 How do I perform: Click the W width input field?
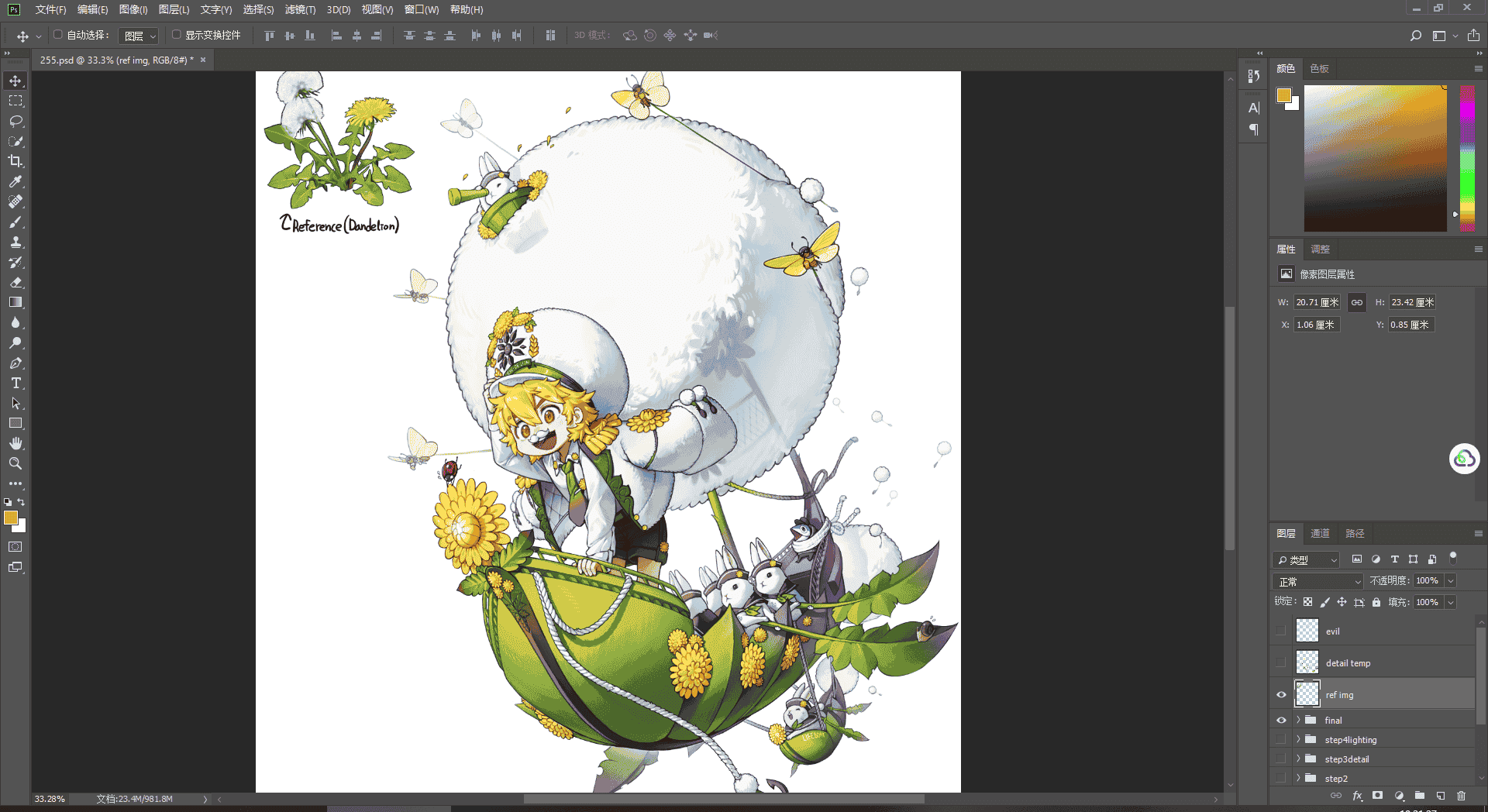pyautogui.click(x=1317, y=302)
